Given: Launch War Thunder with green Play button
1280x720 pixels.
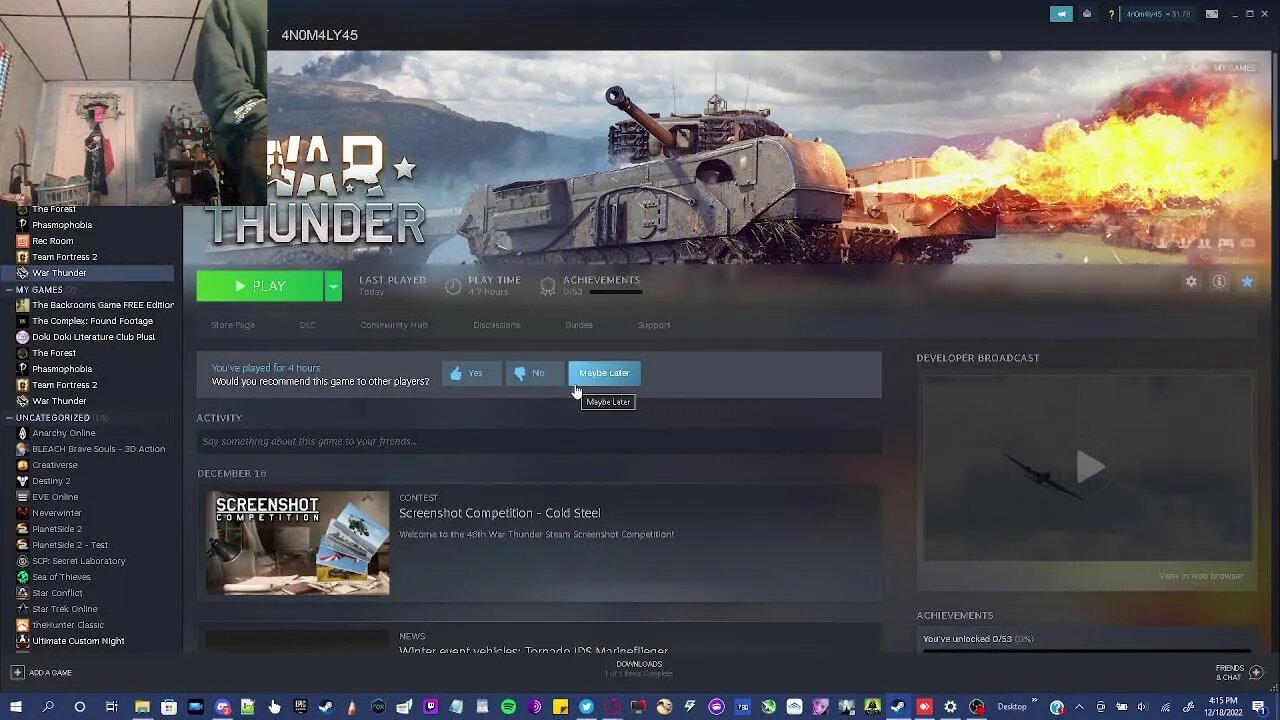Looking at the screenshot, I should [260, 286].
